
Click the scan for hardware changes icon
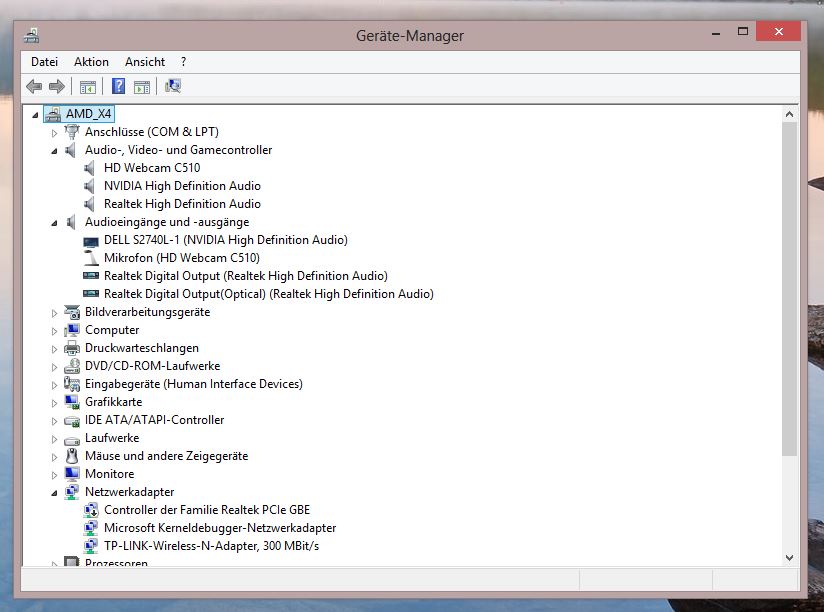click(173, 86)
